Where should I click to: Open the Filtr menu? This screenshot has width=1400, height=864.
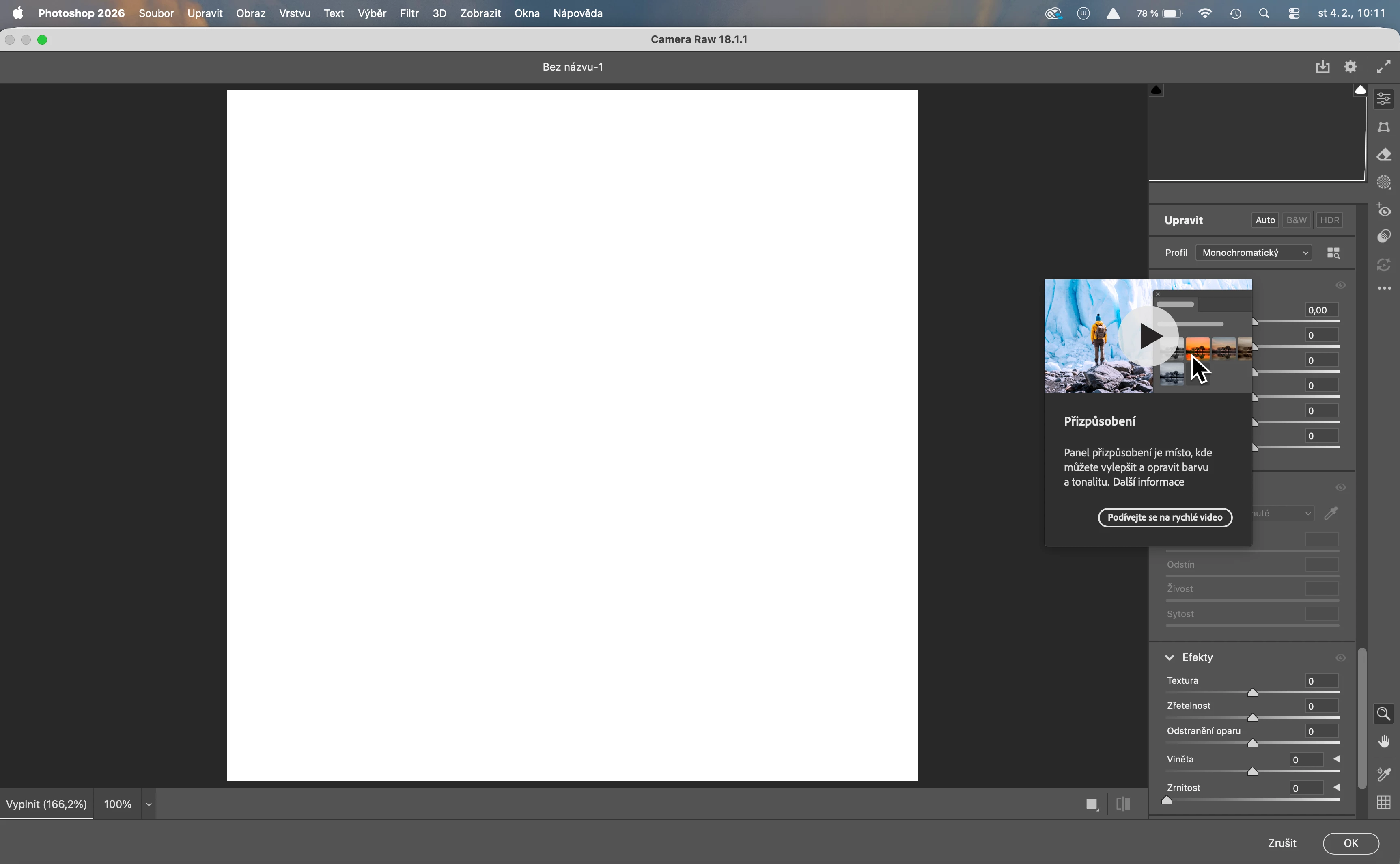tap(409, 13)
